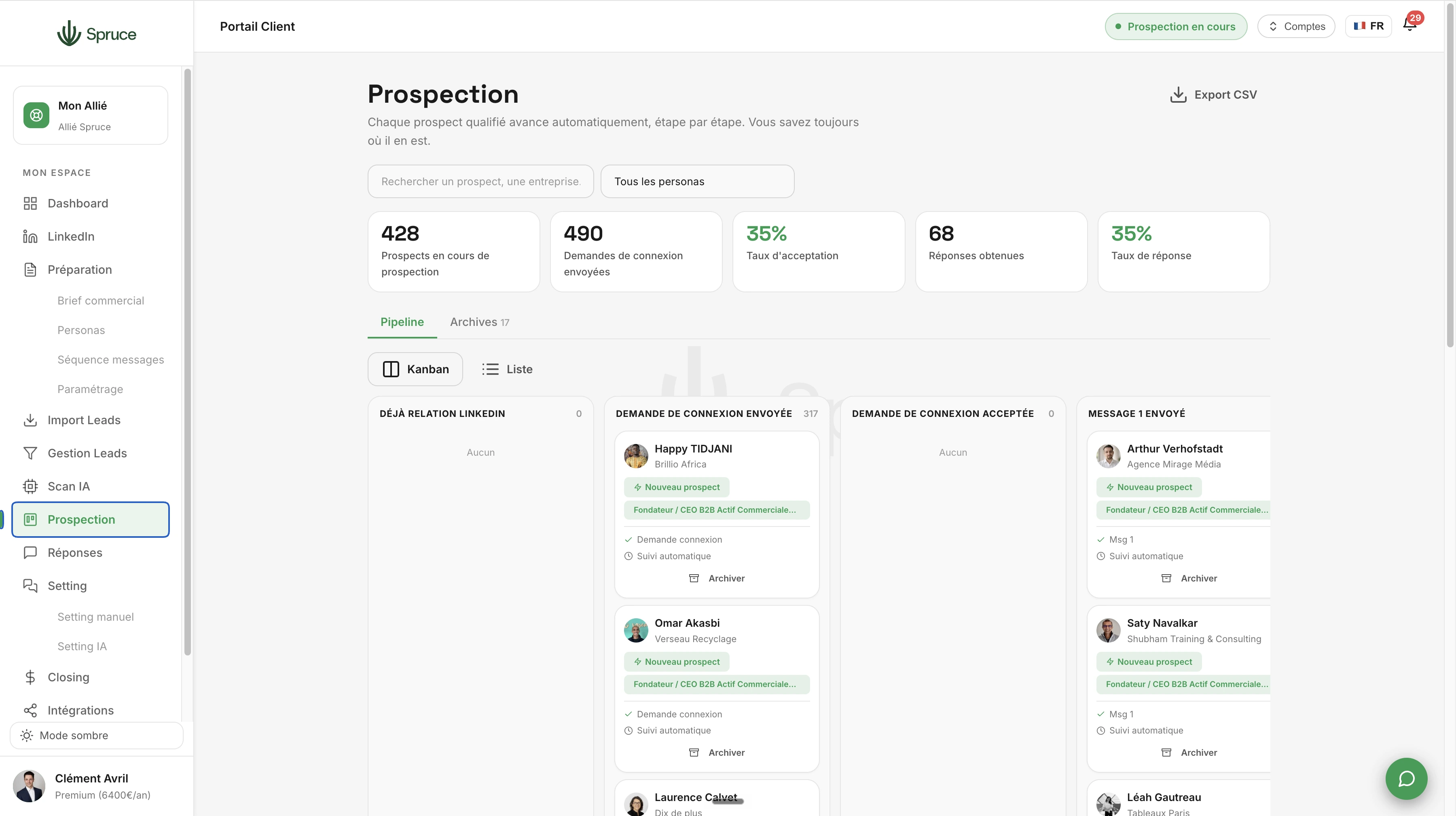Image resolution: width=1456 pixels, height=816 pixels.
Task: Click the Intégrations share icon
Action: tap(30, 710)
